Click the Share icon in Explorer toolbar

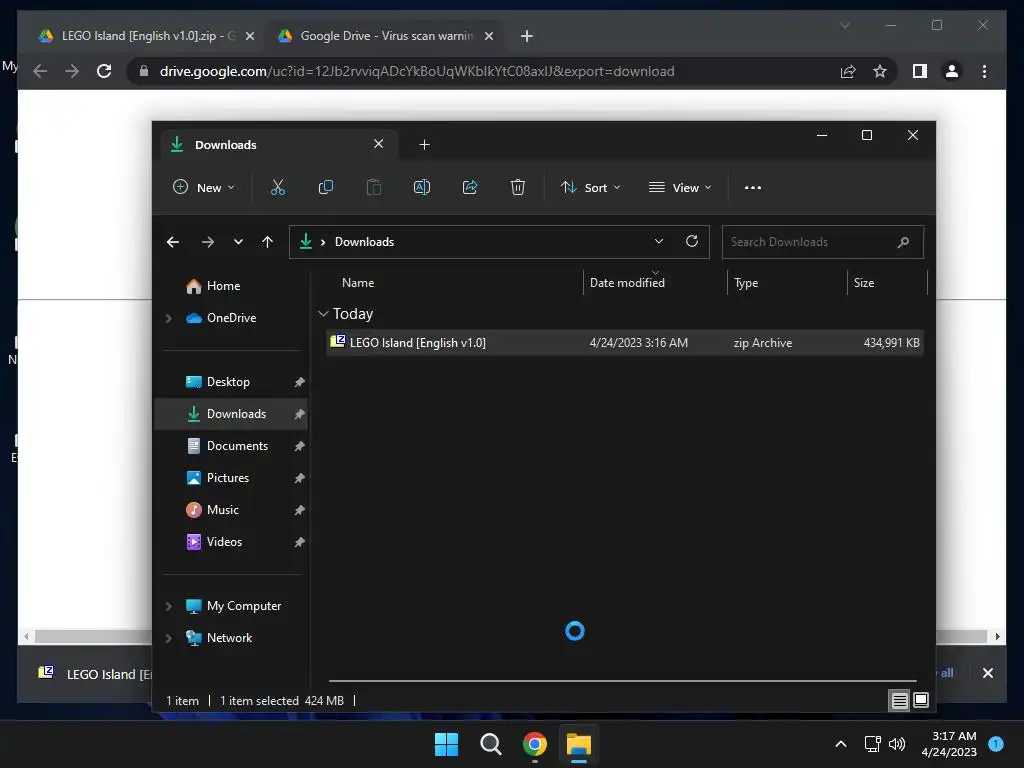coord(470,187)
